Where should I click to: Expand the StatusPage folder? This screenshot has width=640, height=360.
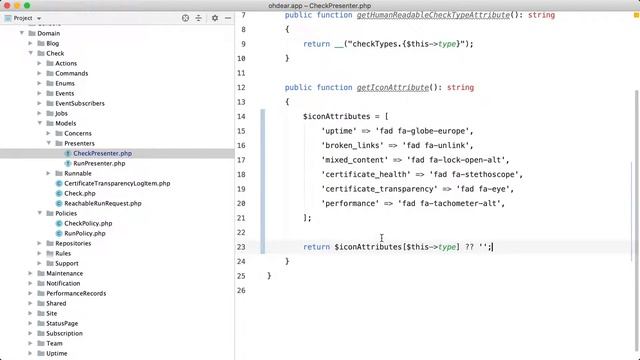point(30,323)
